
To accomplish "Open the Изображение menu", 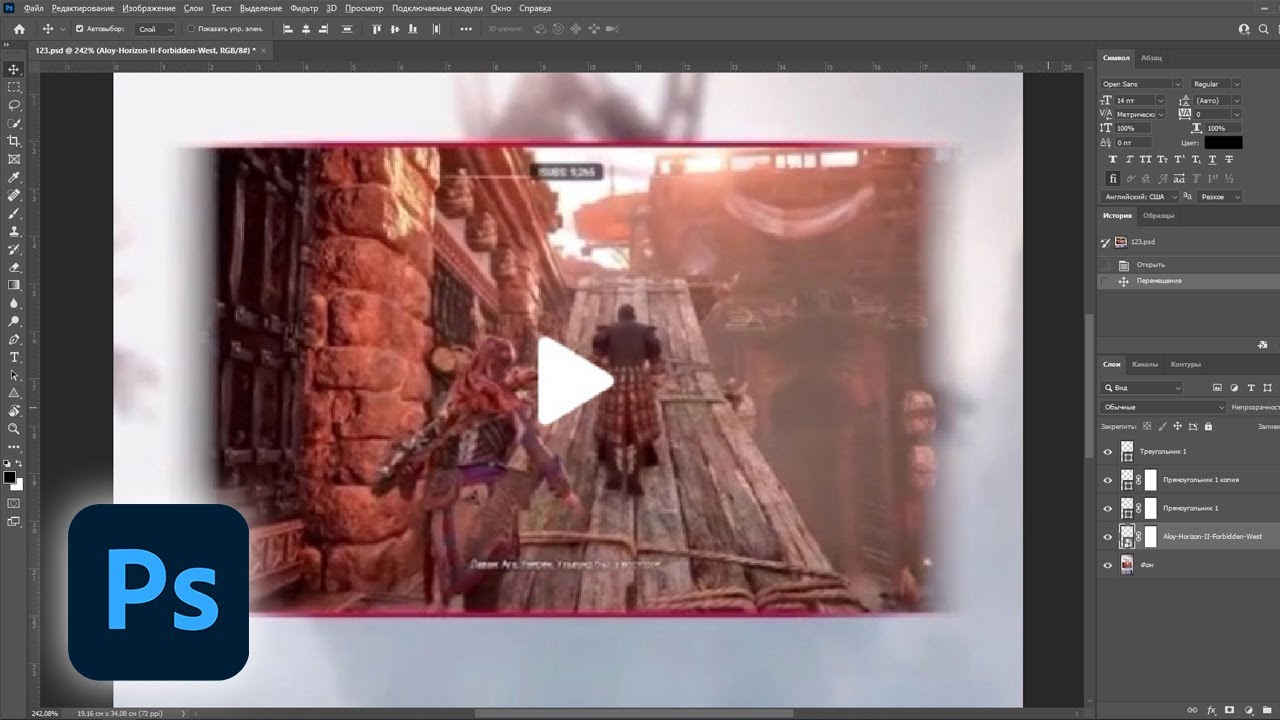I will [148, 8].
